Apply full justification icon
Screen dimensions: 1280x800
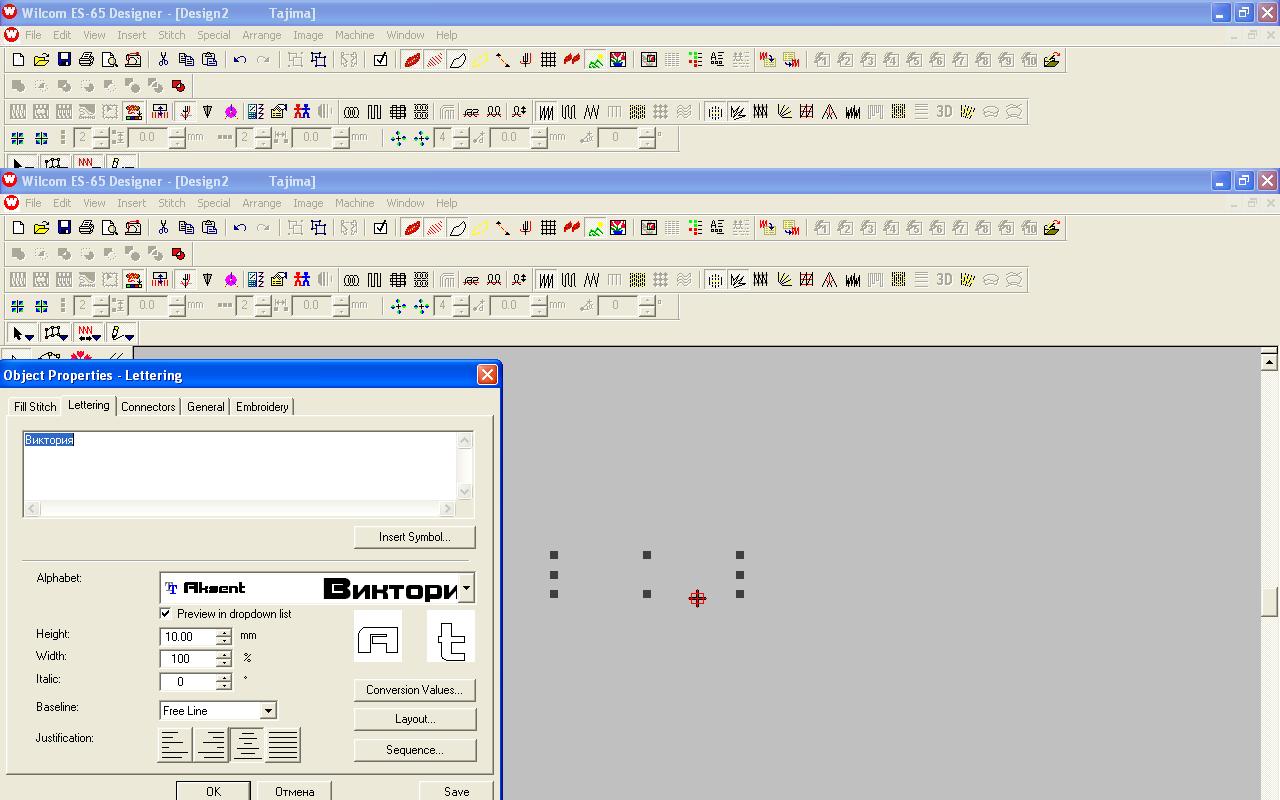tap(283, 745)
